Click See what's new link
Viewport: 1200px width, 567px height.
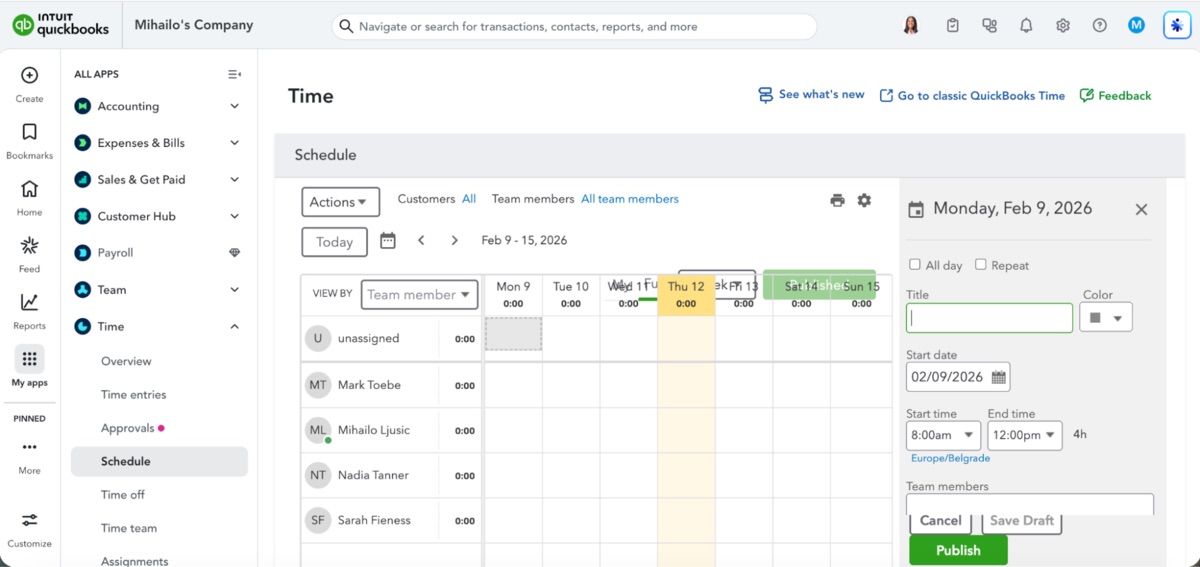coord(811,95)
